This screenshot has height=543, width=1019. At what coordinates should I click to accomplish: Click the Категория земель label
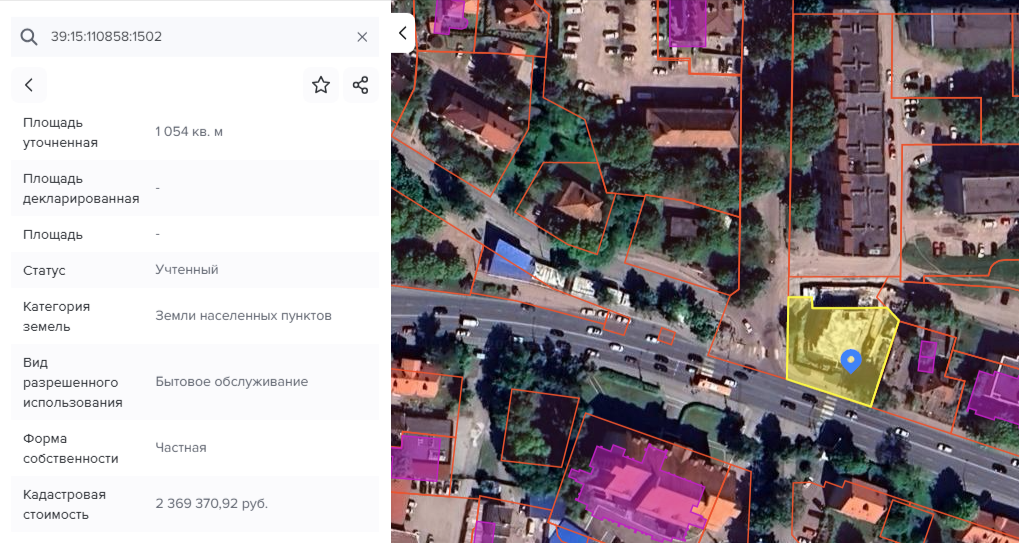pyautogui.click(x=57, y=316)
